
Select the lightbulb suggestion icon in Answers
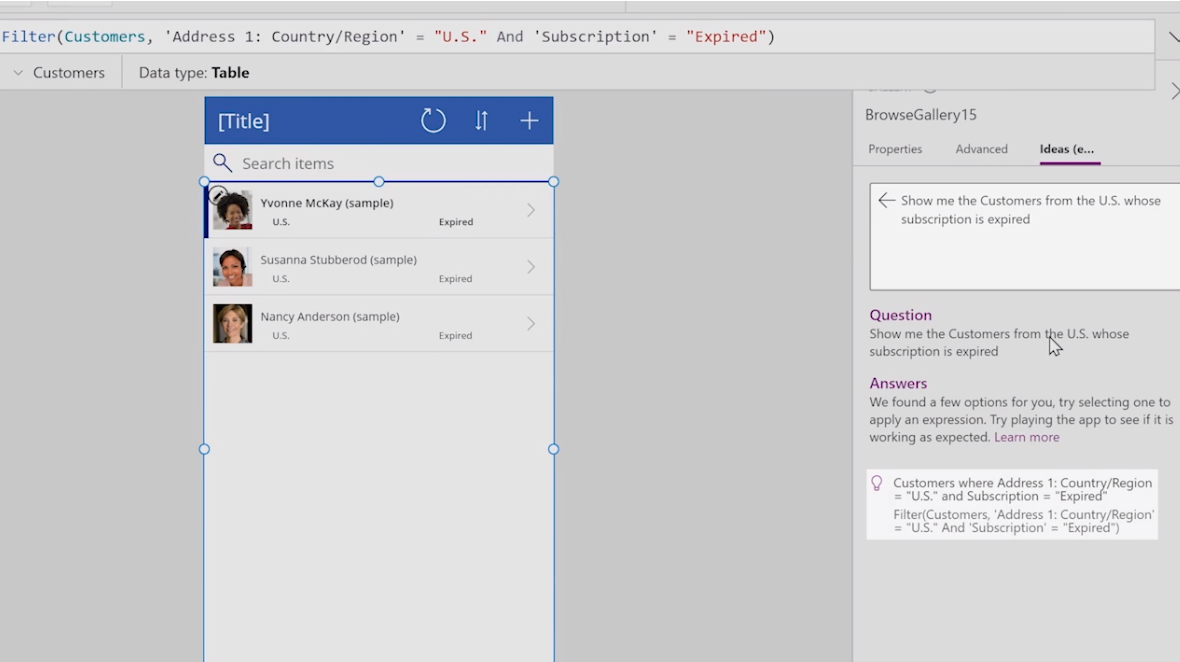click(877, 483)
